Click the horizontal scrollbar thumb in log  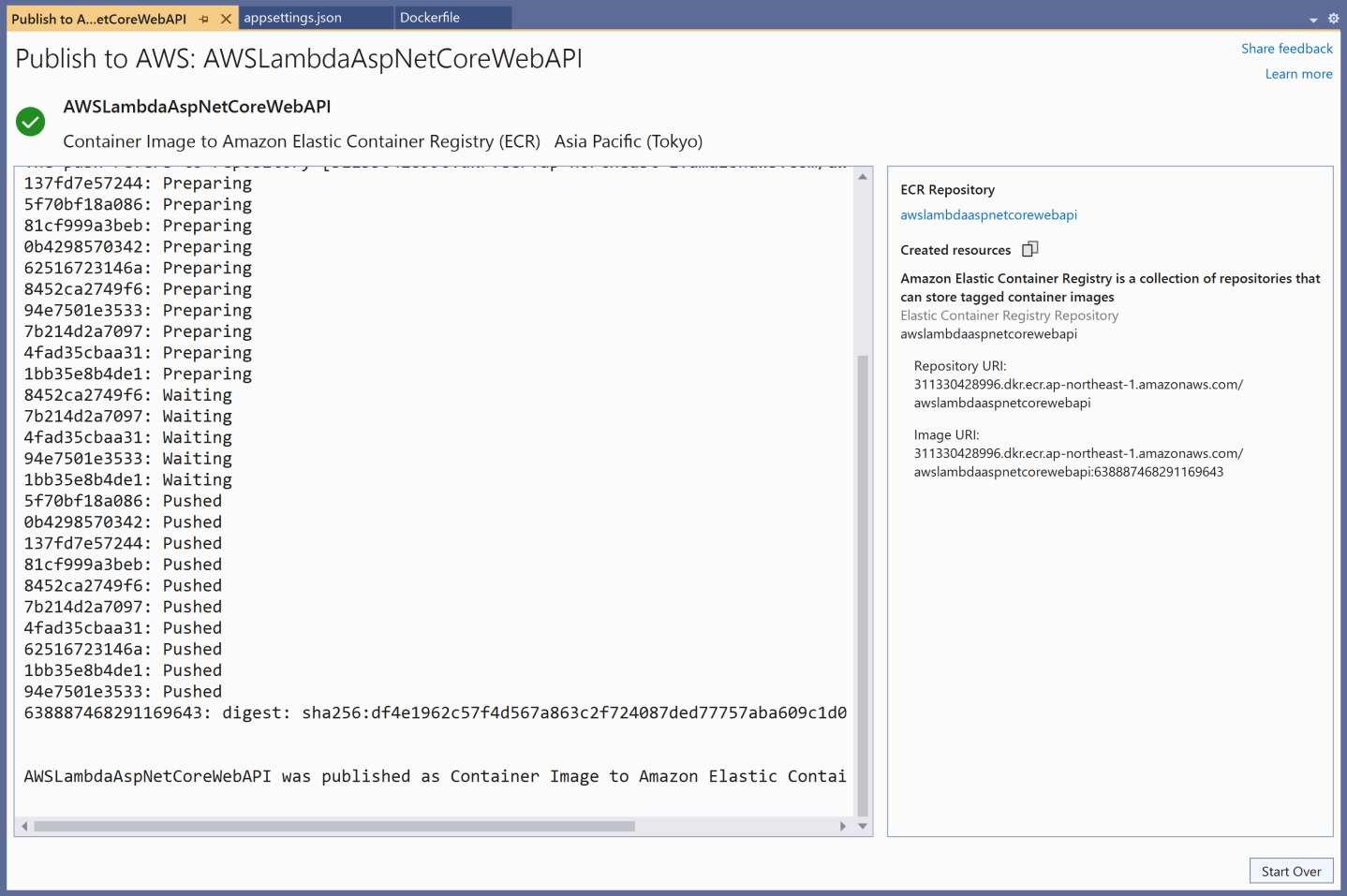[334, 826]
